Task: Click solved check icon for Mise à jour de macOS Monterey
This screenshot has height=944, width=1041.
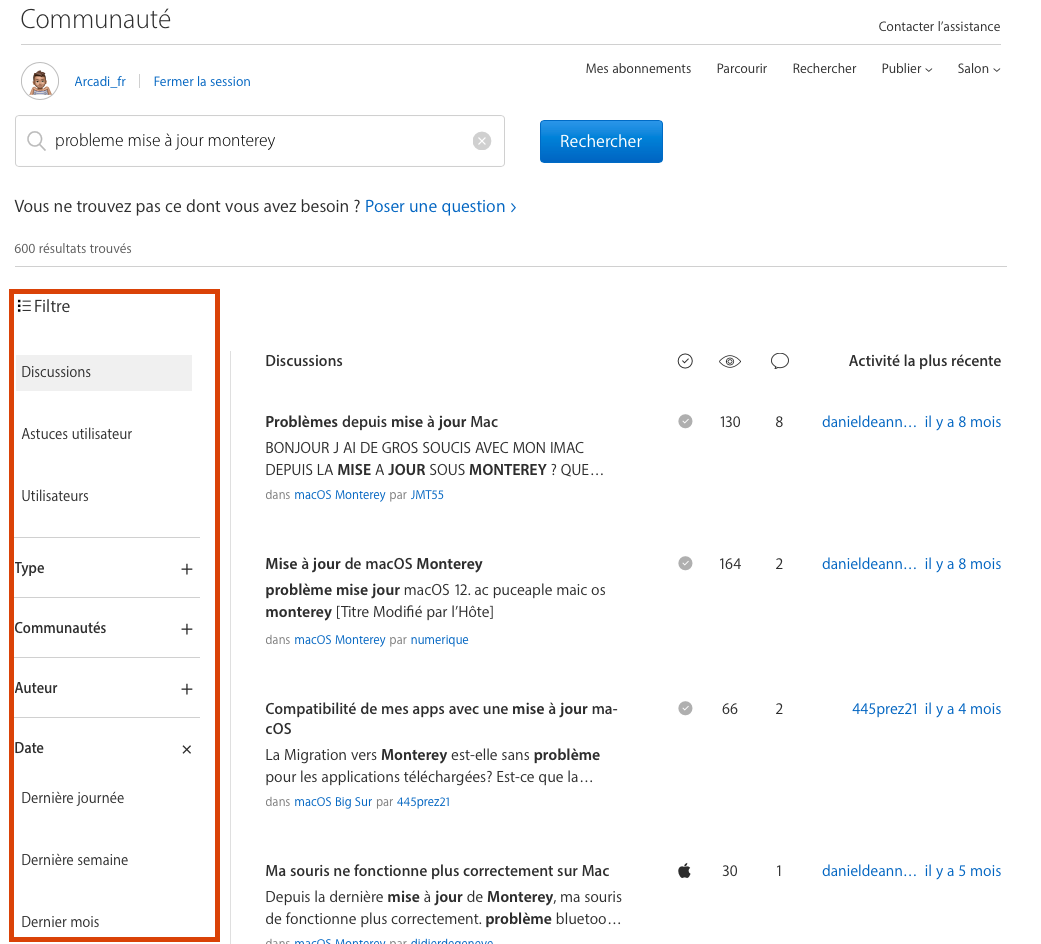Action: pos(685,564)
